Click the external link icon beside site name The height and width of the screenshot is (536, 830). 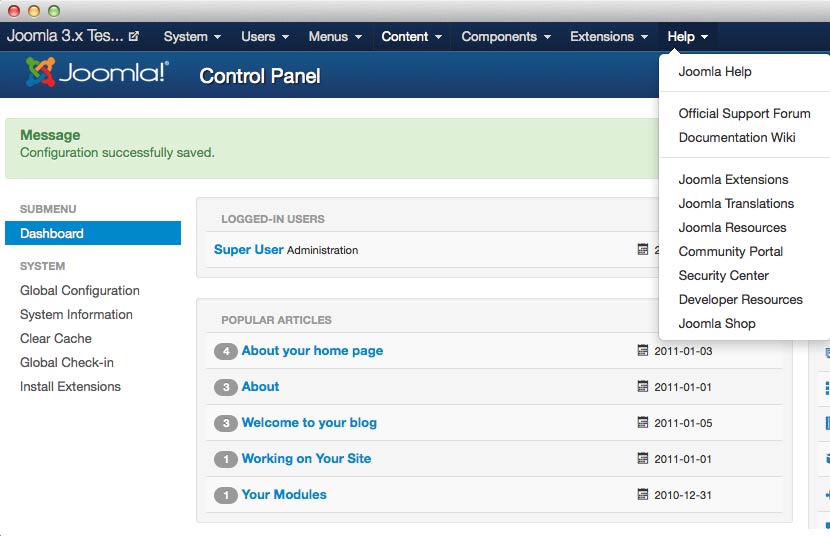[x=134, y=37]
